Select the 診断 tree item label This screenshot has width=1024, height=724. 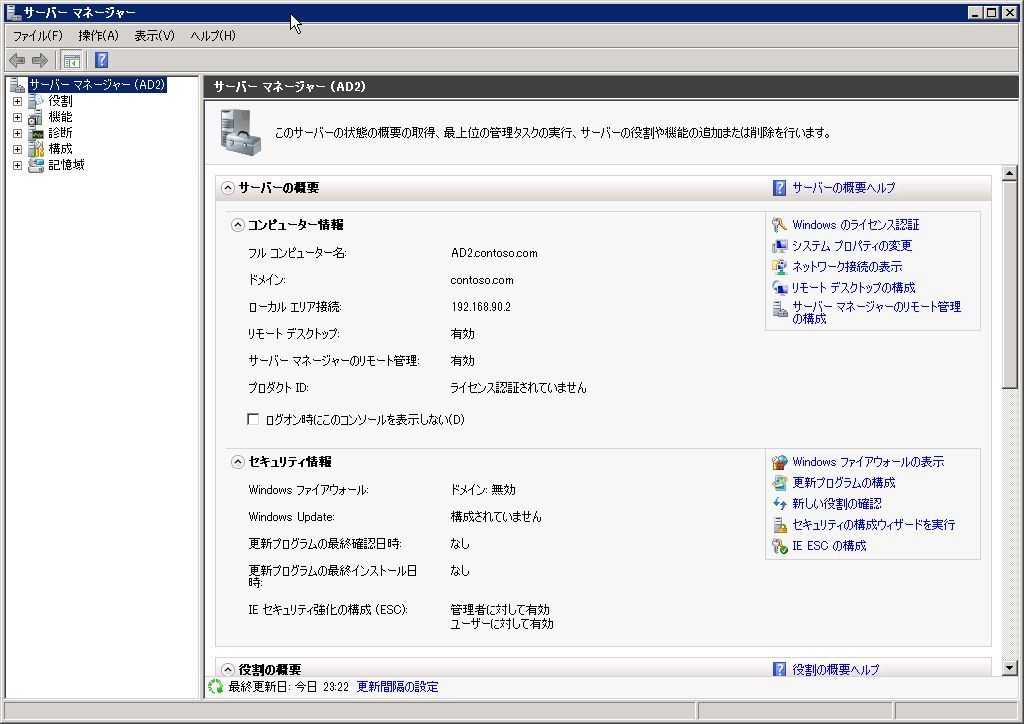[60, 133]
